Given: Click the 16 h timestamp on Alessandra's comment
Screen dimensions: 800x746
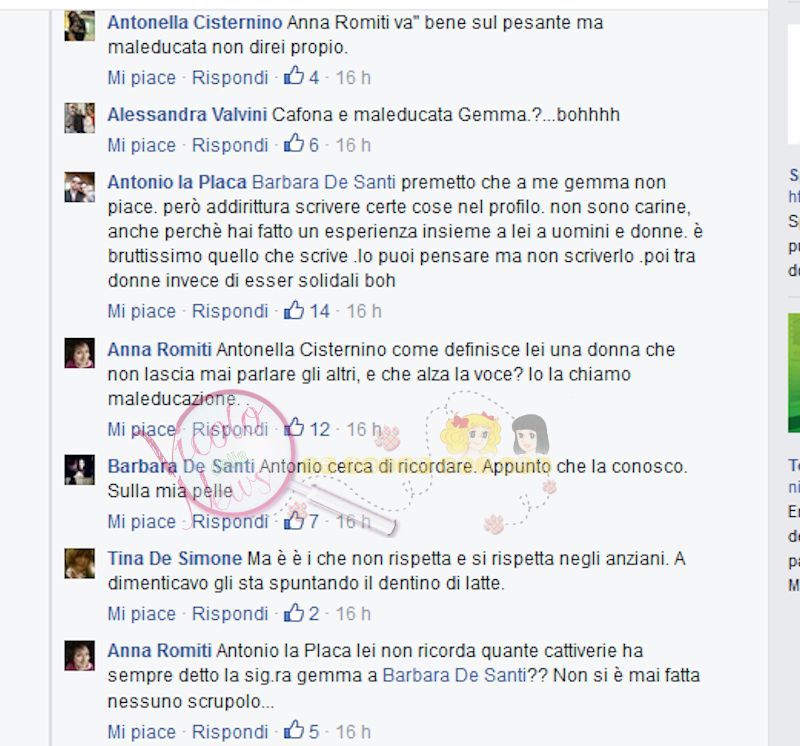Looking at the screenshot, I should coord(353,145).
